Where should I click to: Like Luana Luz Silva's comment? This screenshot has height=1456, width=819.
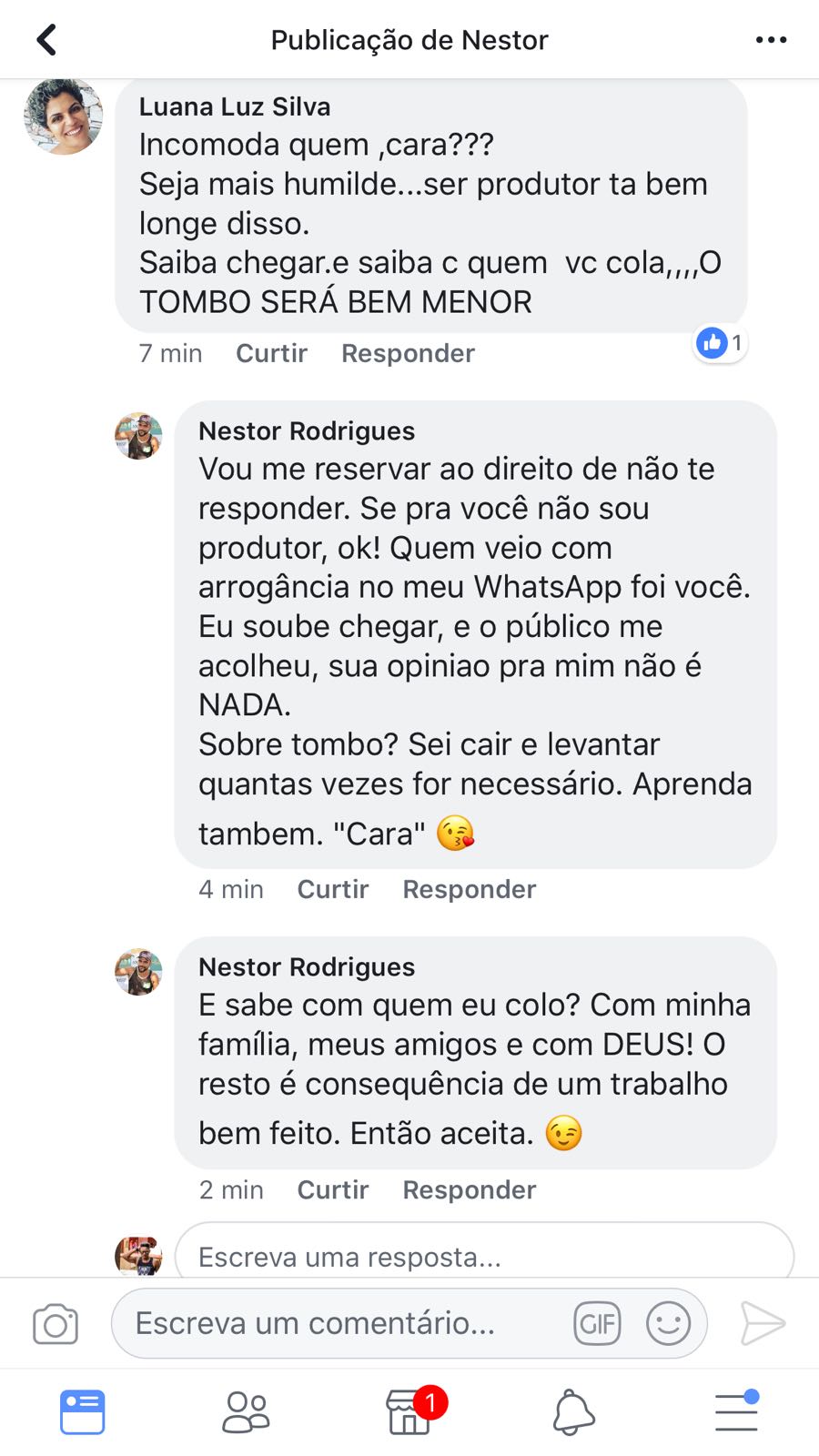click(x=271, y=353)
